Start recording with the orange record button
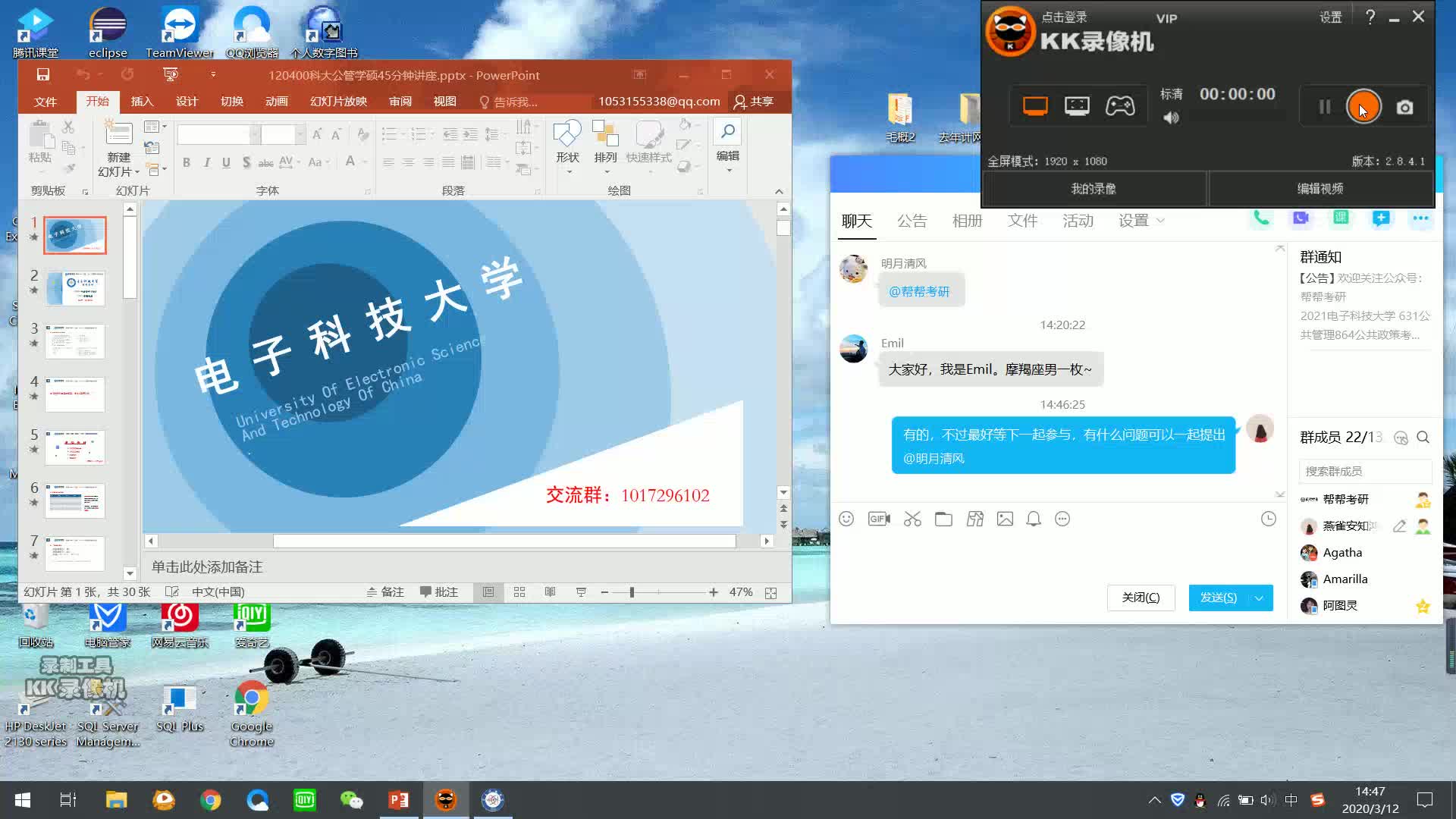 1363,107
